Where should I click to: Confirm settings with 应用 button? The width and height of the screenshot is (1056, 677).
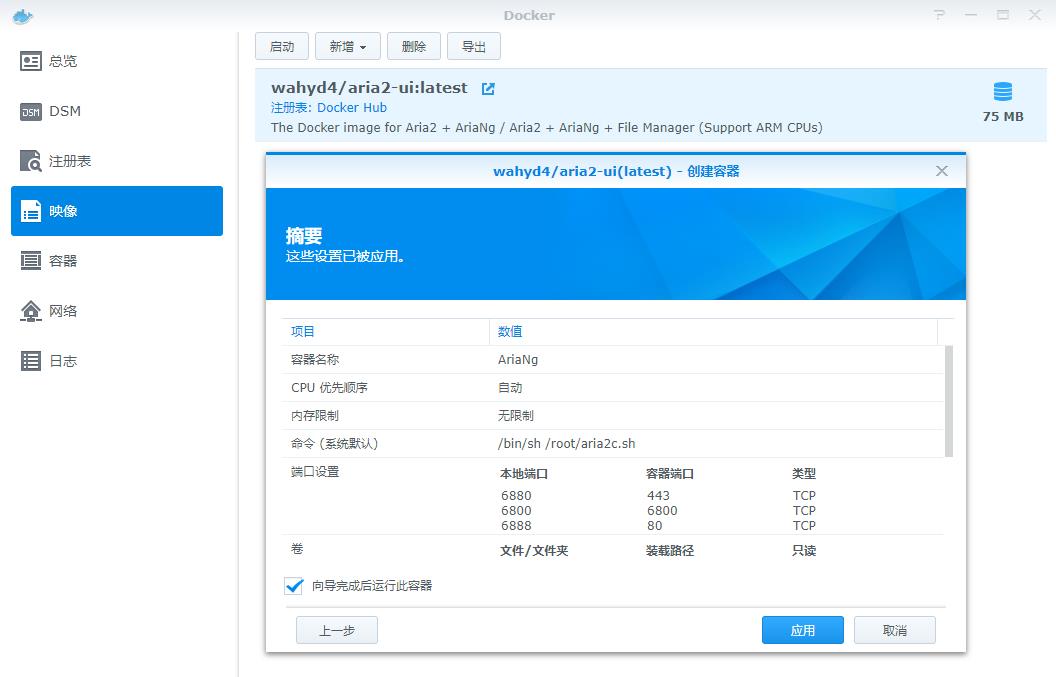[x=803, y=631]
